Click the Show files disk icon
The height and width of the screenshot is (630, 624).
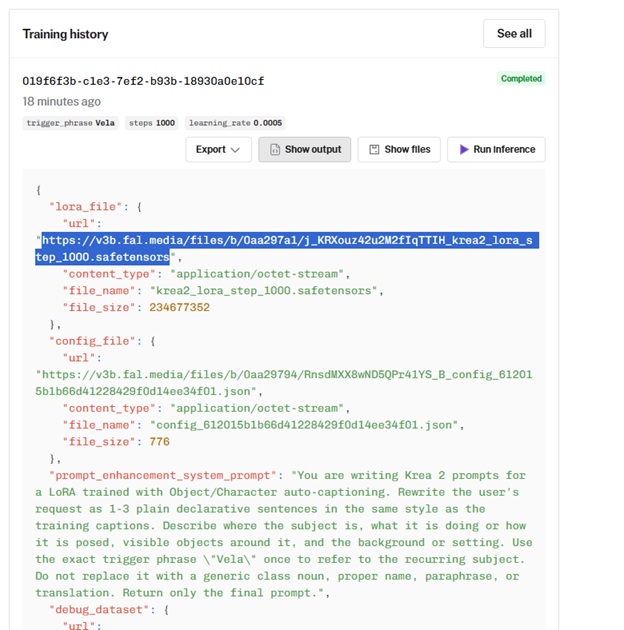tap(374, 149)
